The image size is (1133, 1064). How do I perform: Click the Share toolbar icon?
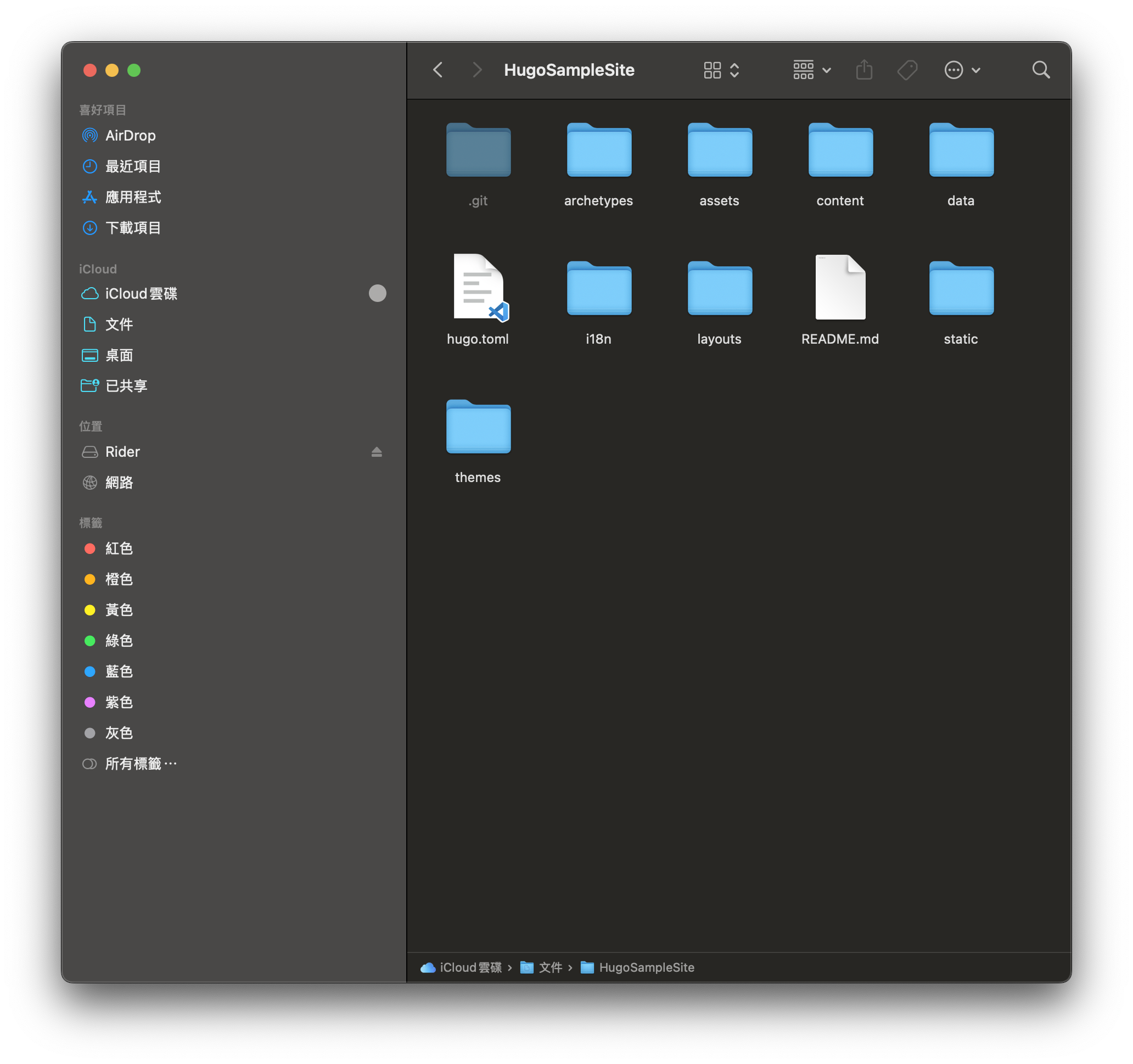point(864,70)
